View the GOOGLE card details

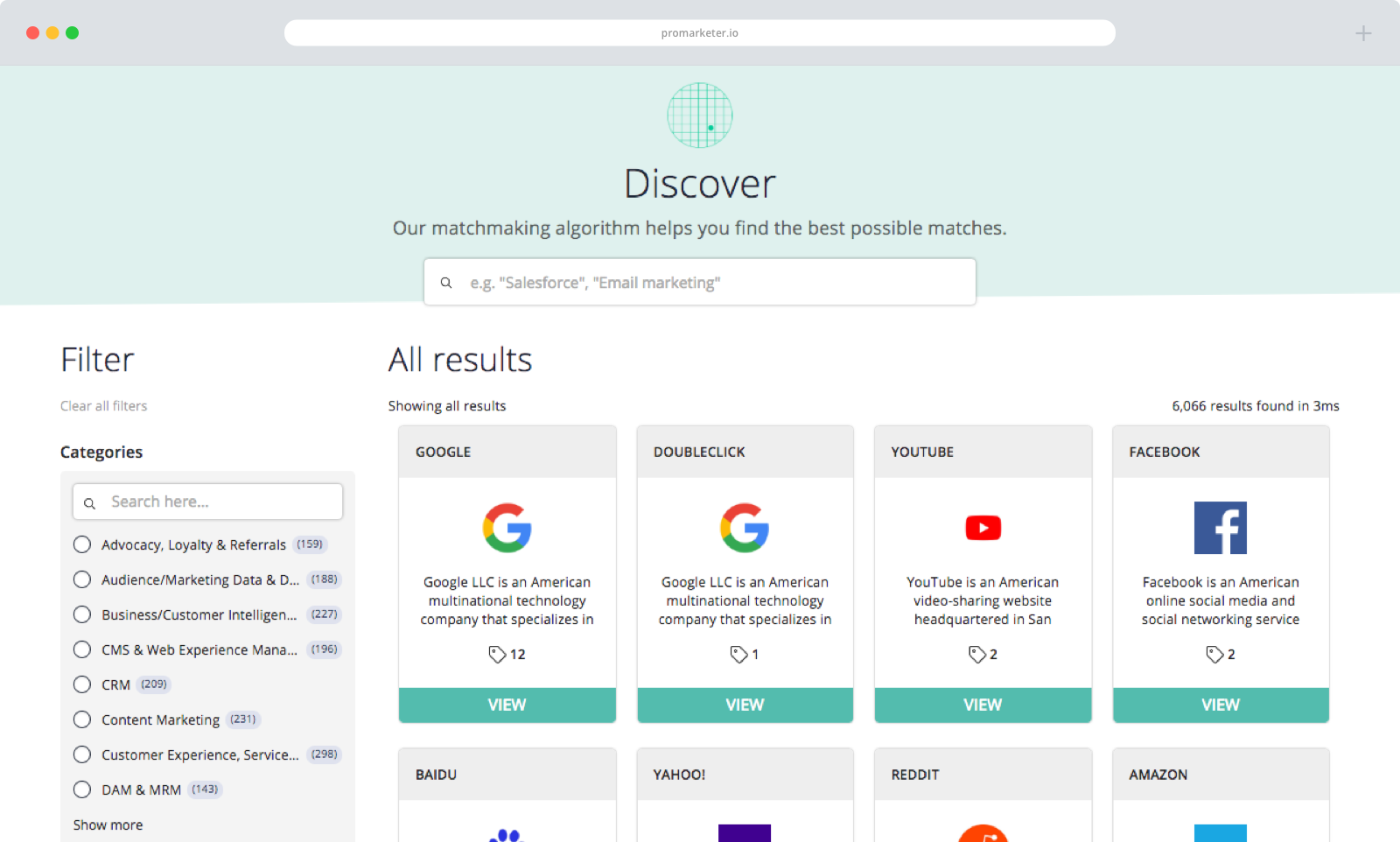pyautogui.click(x=507, y=705)
